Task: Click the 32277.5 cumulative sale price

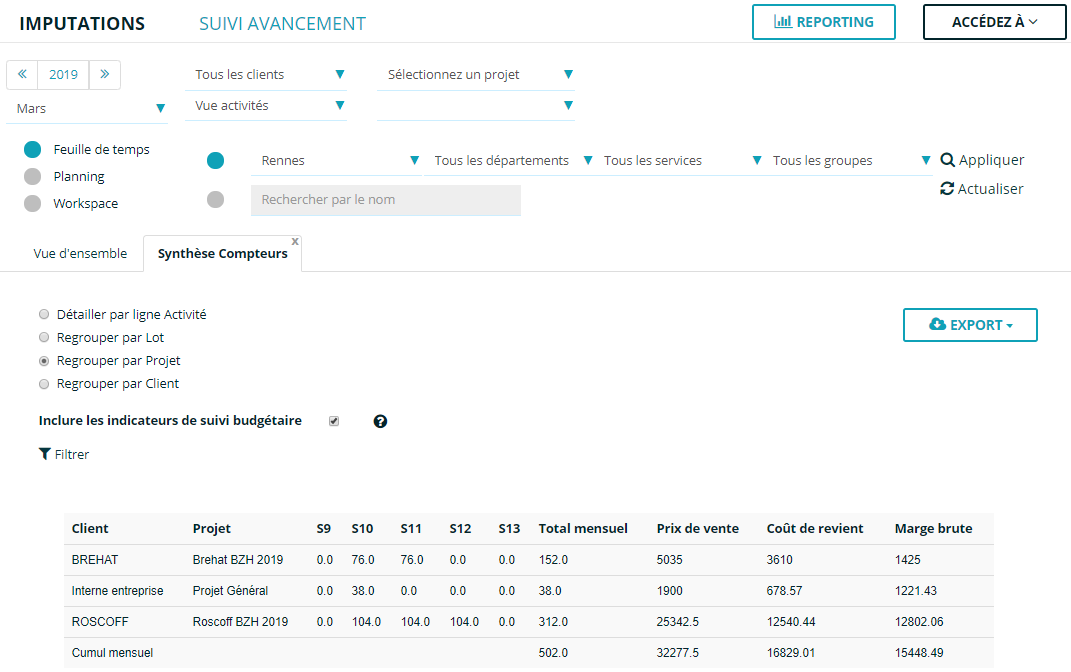Action: (x=678, y=653)
